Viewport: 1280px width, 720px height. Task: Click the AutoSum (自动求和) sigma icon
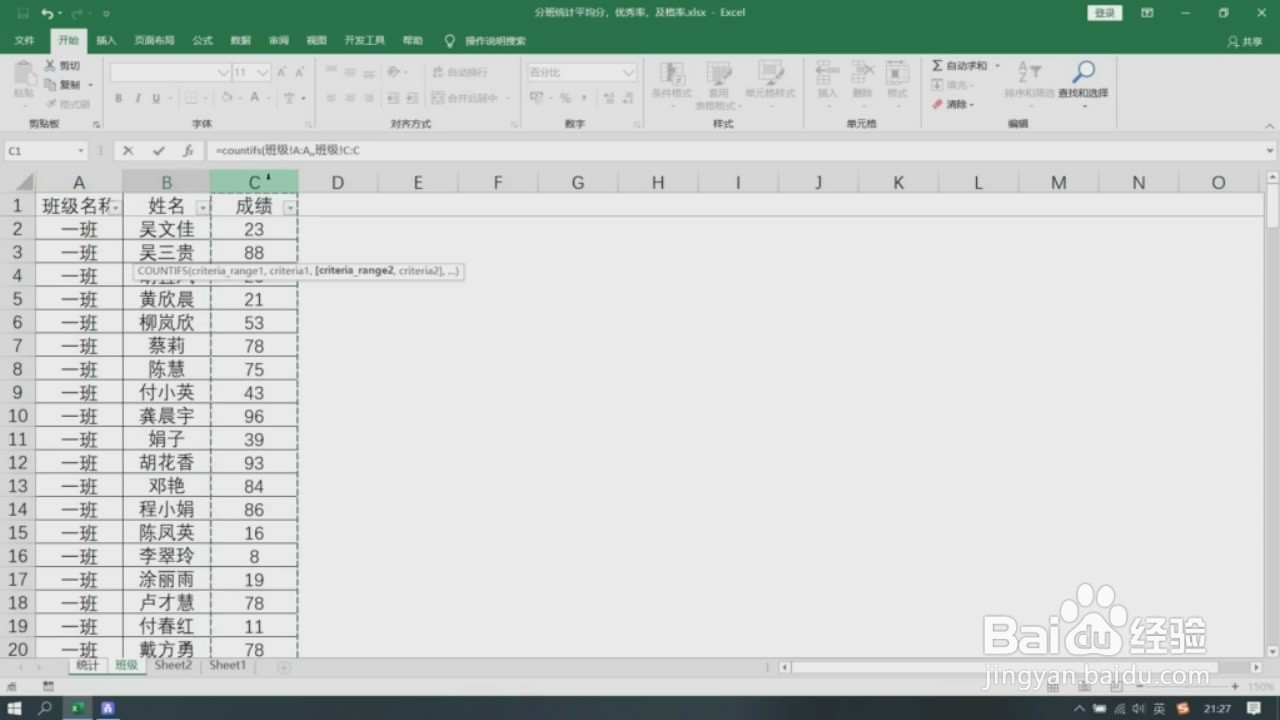[x=937, y=66]
